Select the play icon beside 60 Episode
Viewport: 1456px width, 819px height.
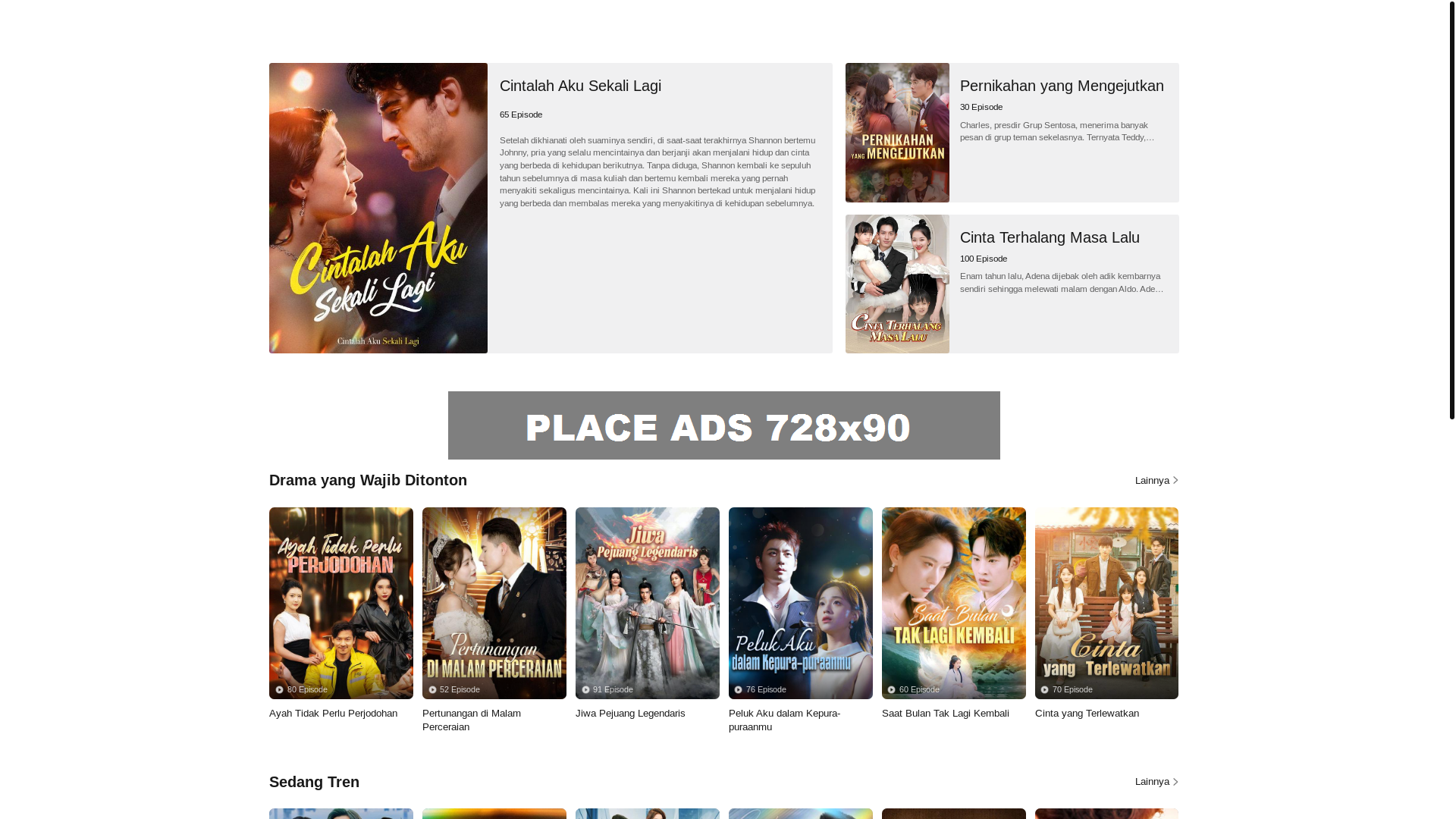(x=892, y=690)
